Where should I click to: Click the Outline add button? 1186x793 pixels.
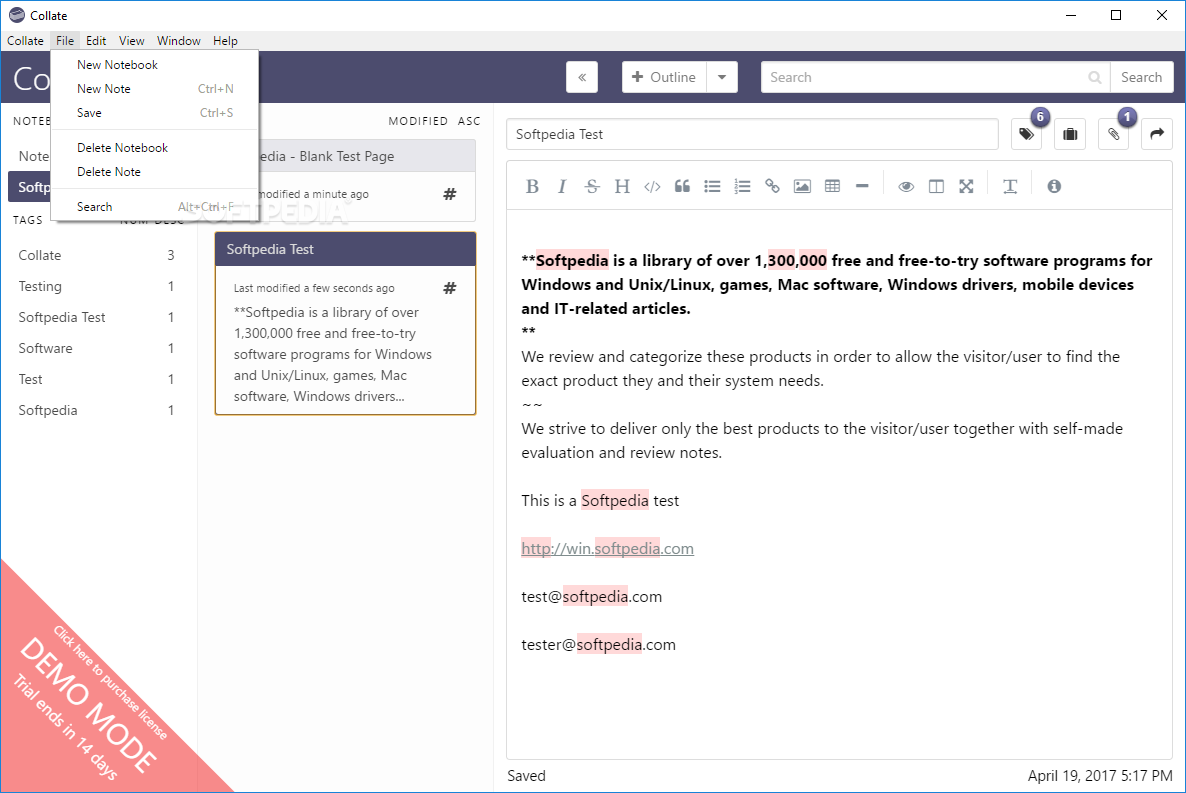[664, 77]
